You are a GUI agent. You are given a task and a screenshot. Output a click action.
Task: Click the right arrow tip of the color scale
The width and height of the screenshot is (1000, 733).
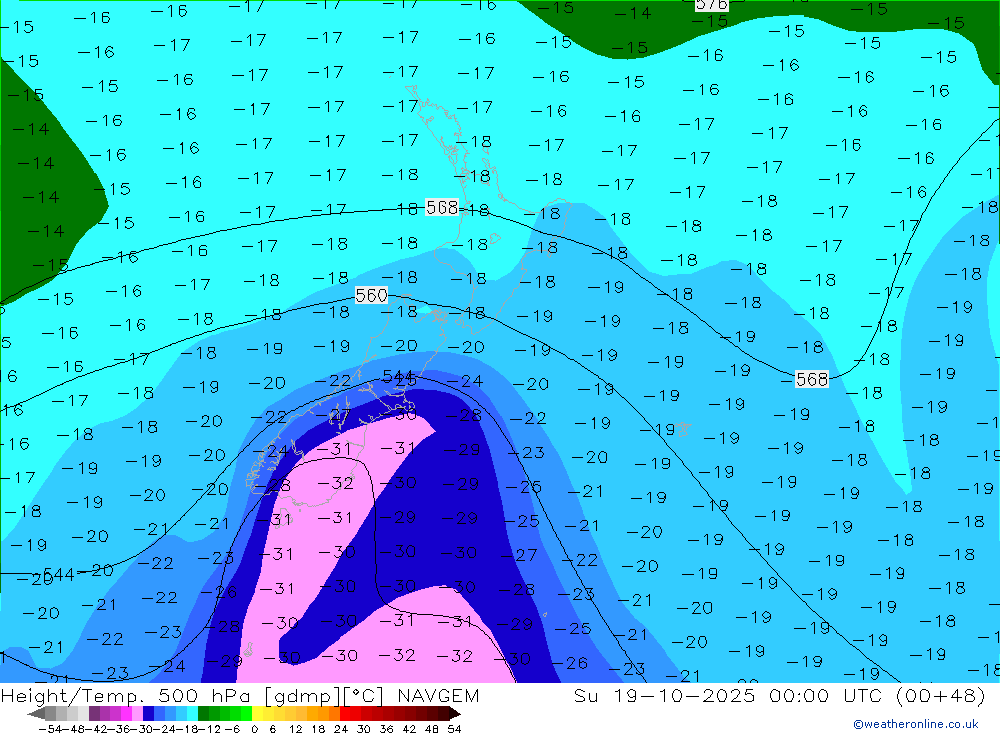[x=457, y=713]
